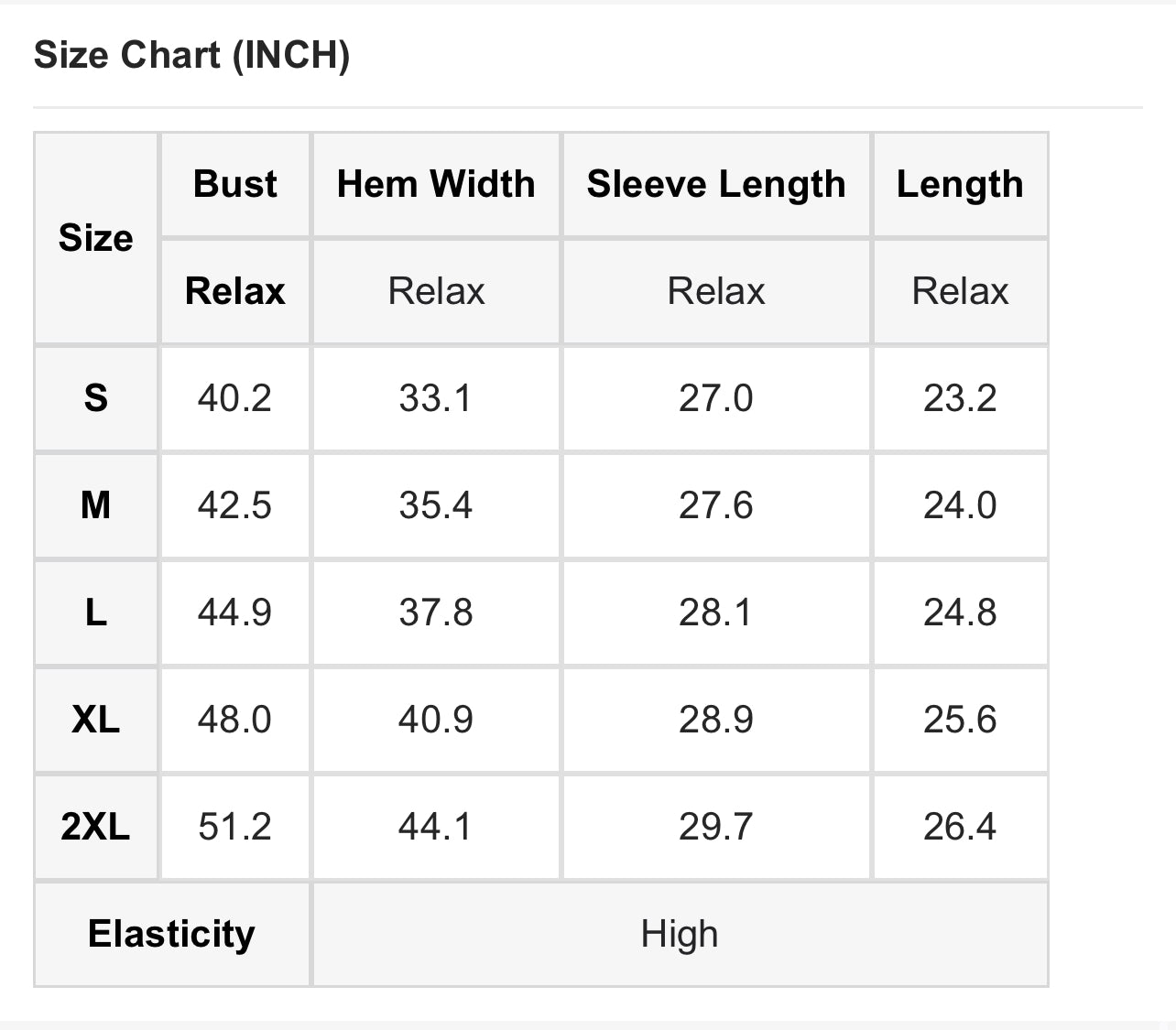Click the Elasticity row label
Viewport: 1176px width, 1030px height.
click(171, 934)
